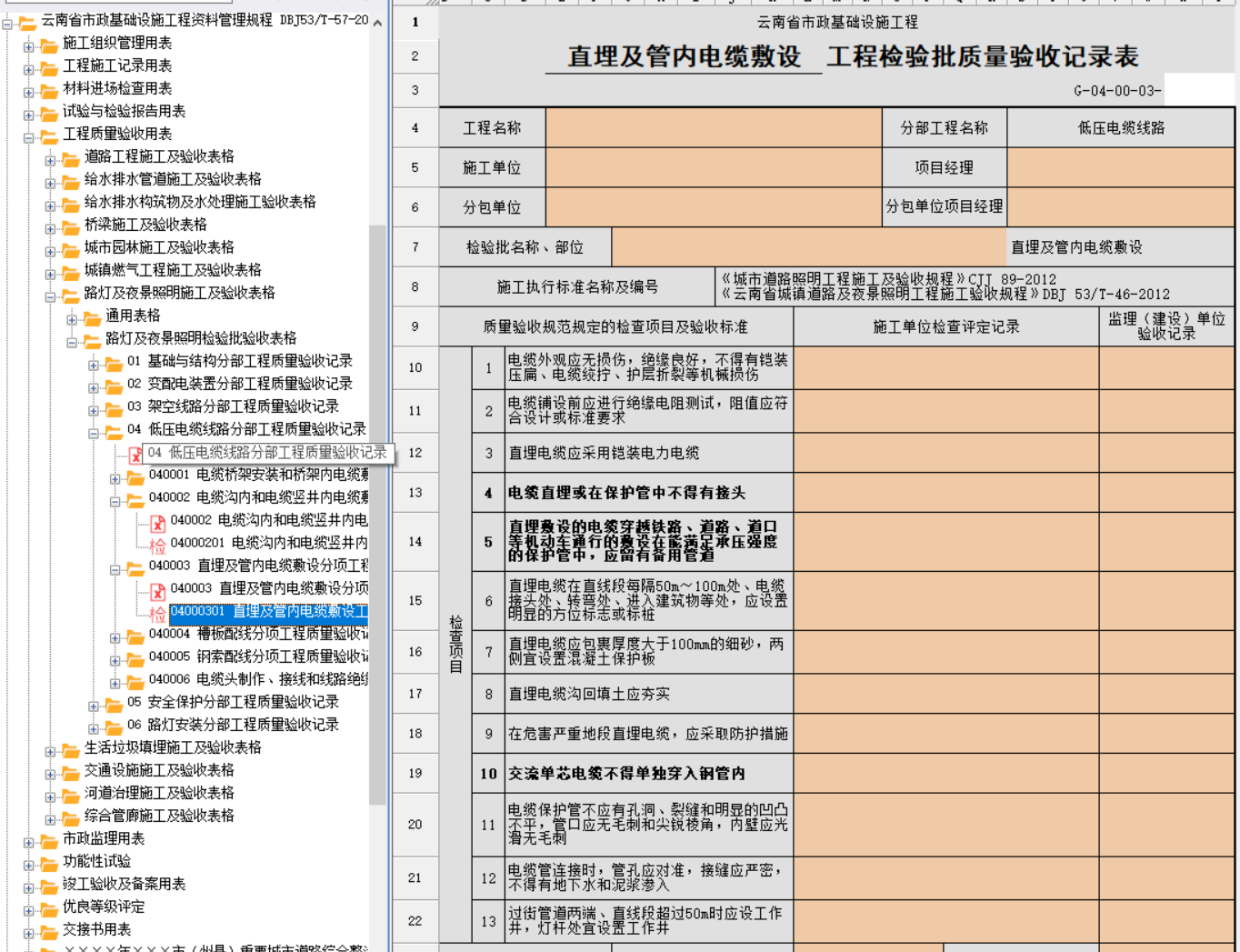Screen dimensions: 1240x952
Task: Click the tree panel scrollbar up arrow
Action: pos(377,23)
